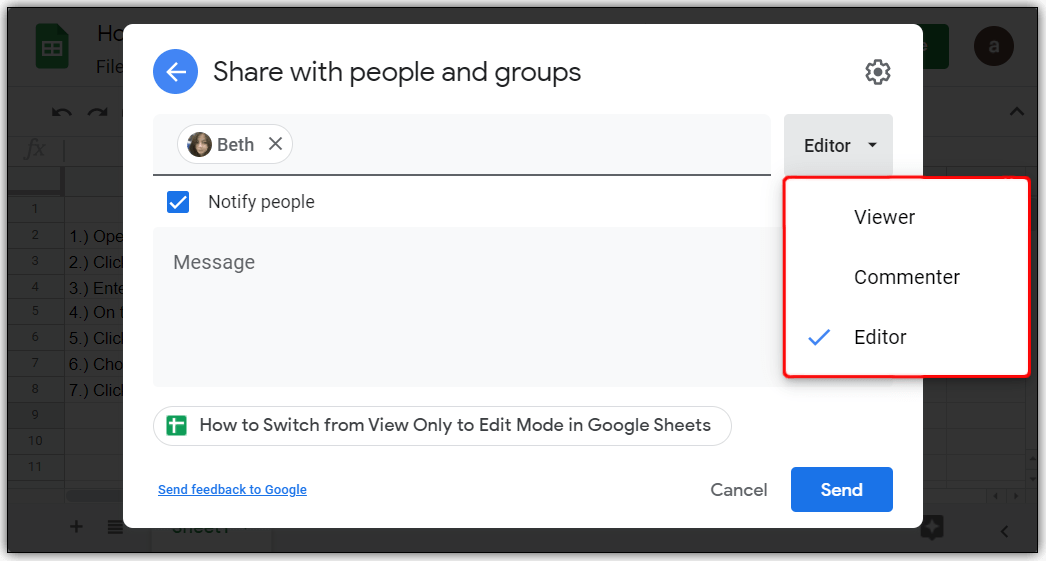Uncheck the Notify people checkbox
This screenshot has height=561, width=1046.
pos(178,202)
